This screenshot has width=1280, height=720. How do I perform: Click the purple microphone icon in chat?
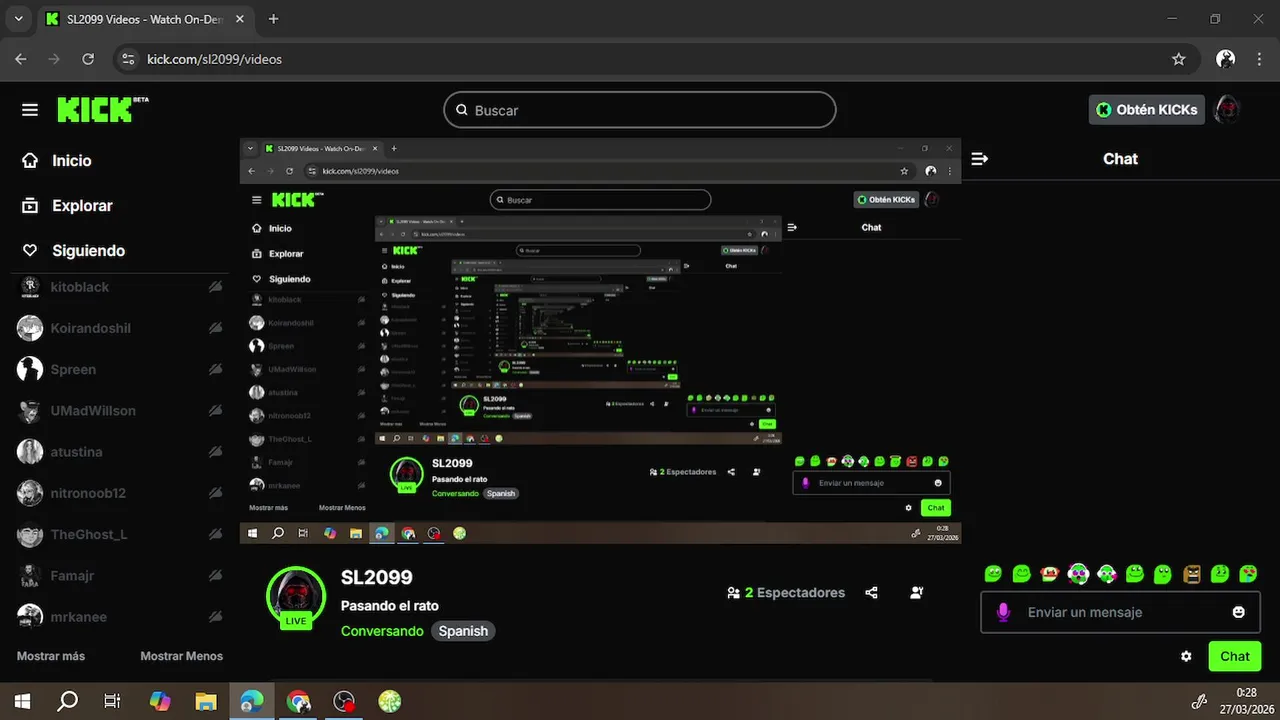(1003, 612)
